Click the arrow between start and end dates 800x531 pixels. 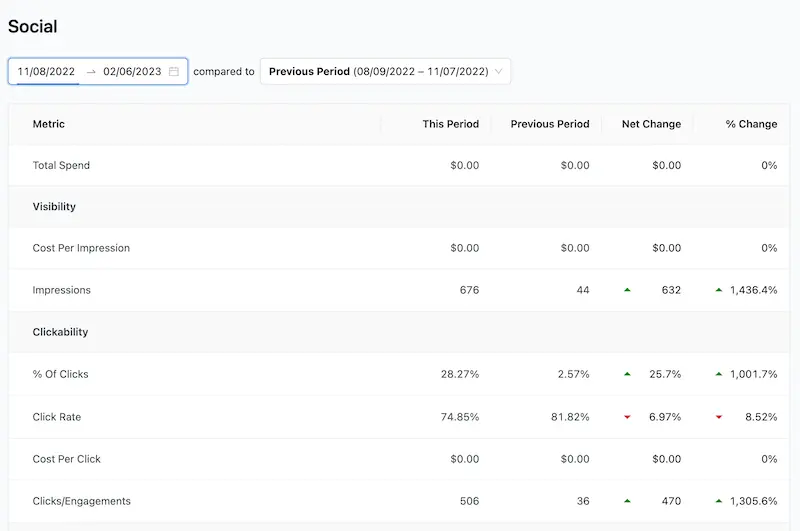coord(91,72)
